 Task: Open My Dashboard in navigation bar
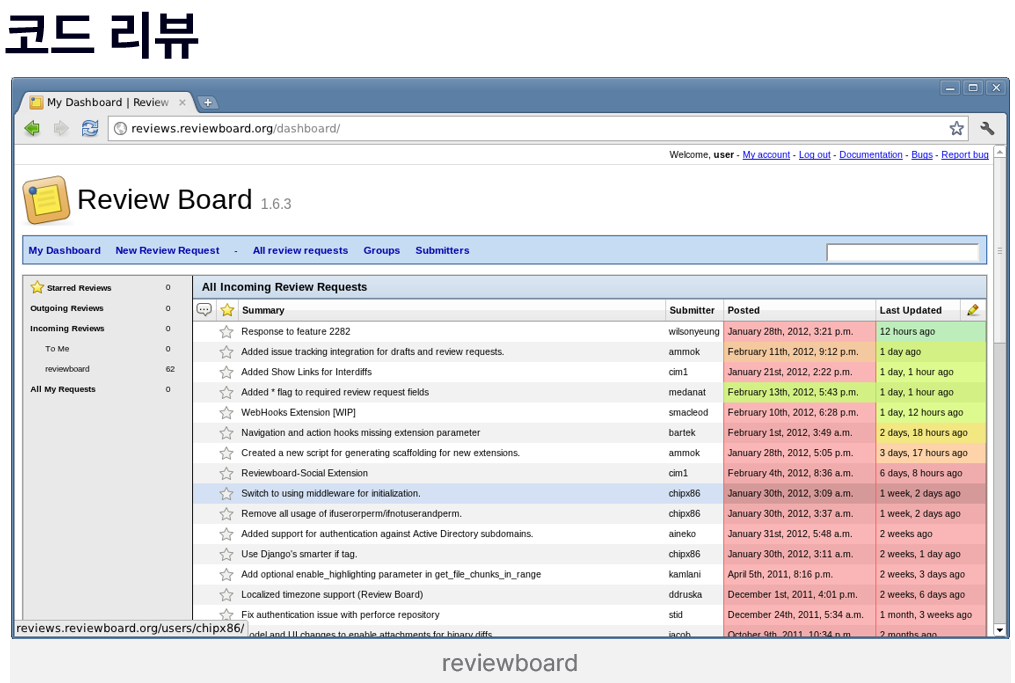click(64, 251)
